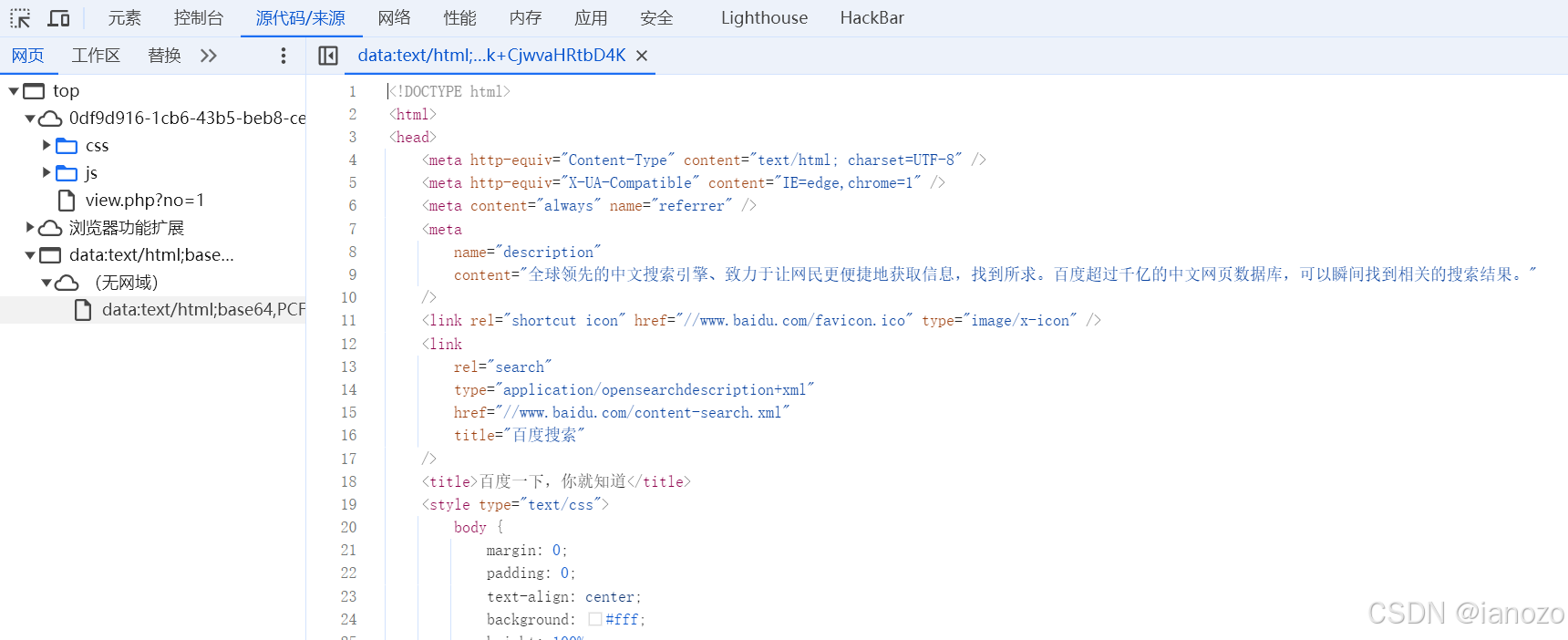This screenshot has width=1568, height=640.
Task: Click line number 12 in gutter
Action: coord(349,345)
